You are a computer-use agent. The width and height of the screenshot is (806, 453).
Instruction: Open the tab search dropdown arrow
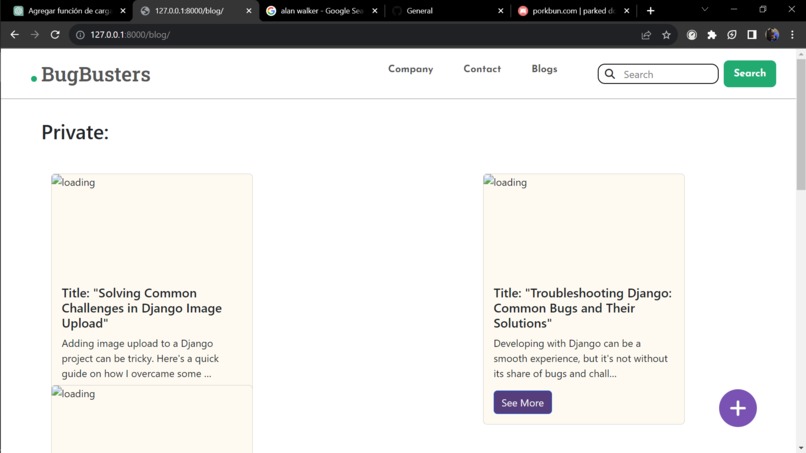point(705,10)
